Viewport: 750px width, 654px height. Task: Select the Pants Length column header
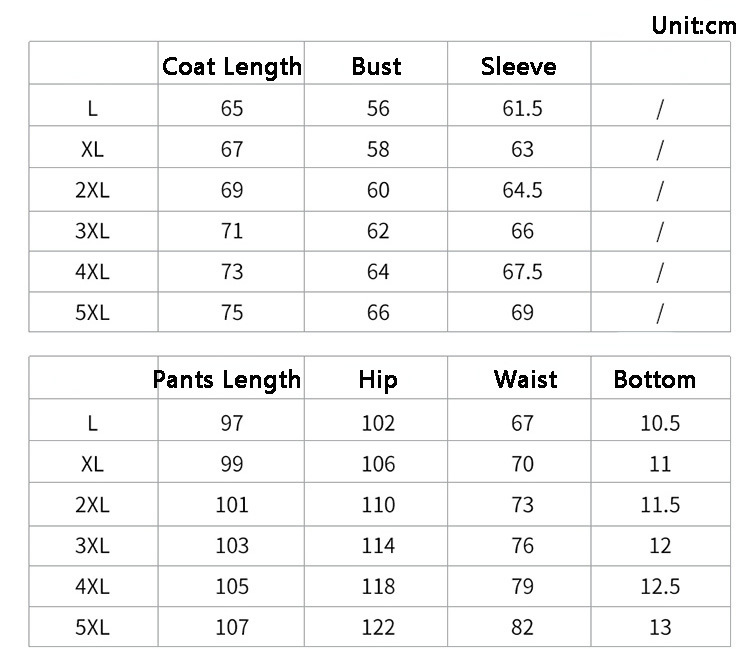click(227, 380)
